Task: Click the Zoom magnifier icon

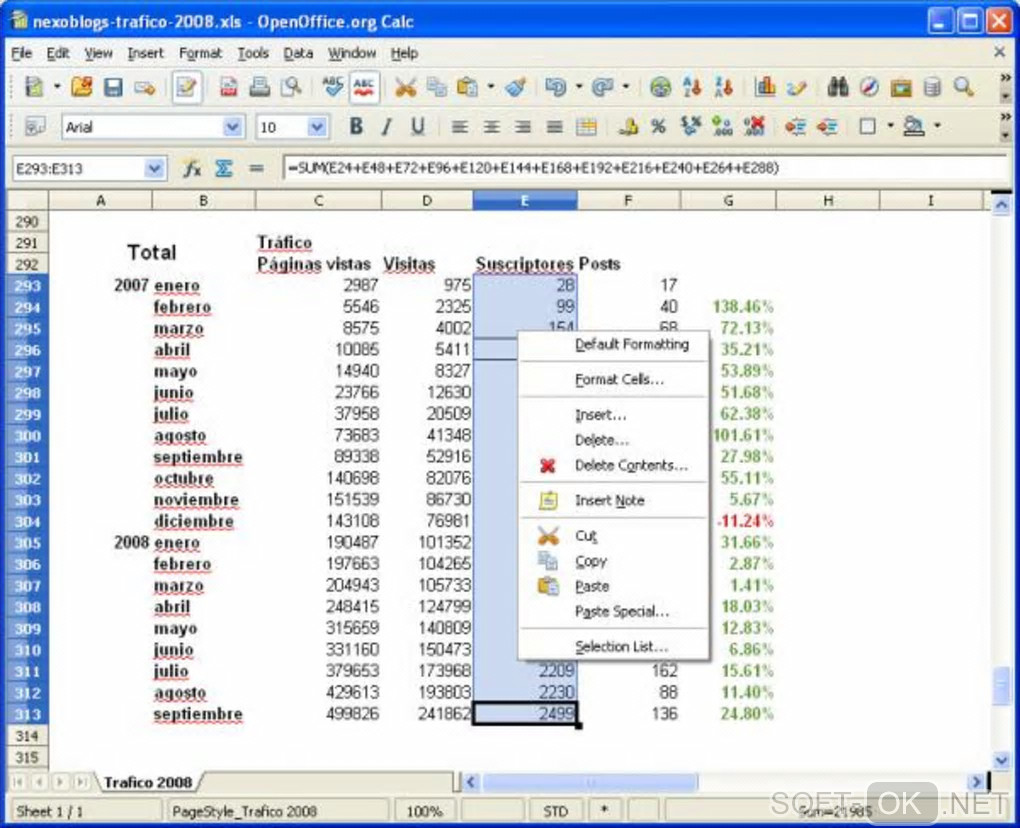Action: click(963, 87)
